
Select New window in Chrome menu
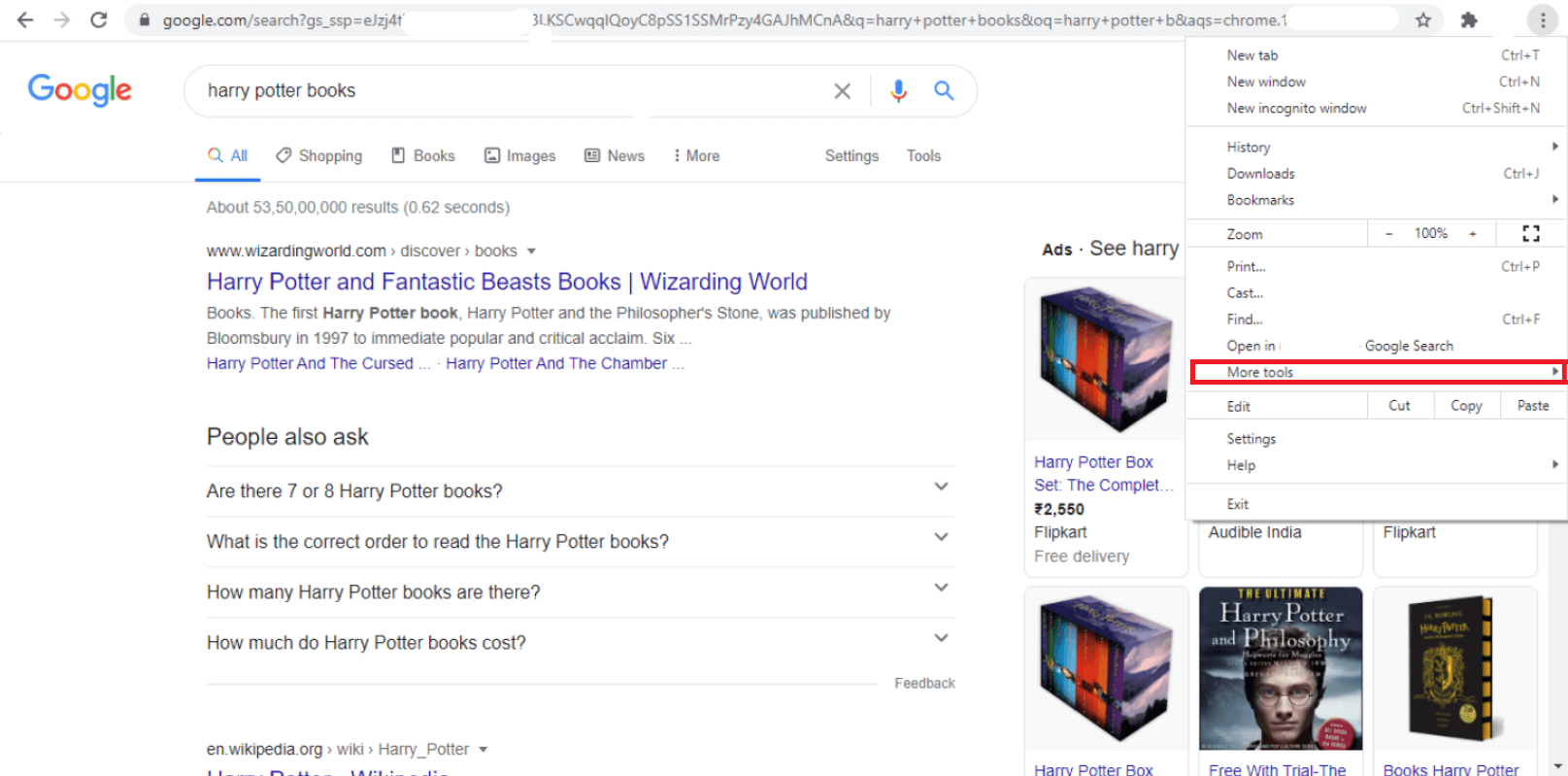pyautogui.click(x=1376, y=82)
